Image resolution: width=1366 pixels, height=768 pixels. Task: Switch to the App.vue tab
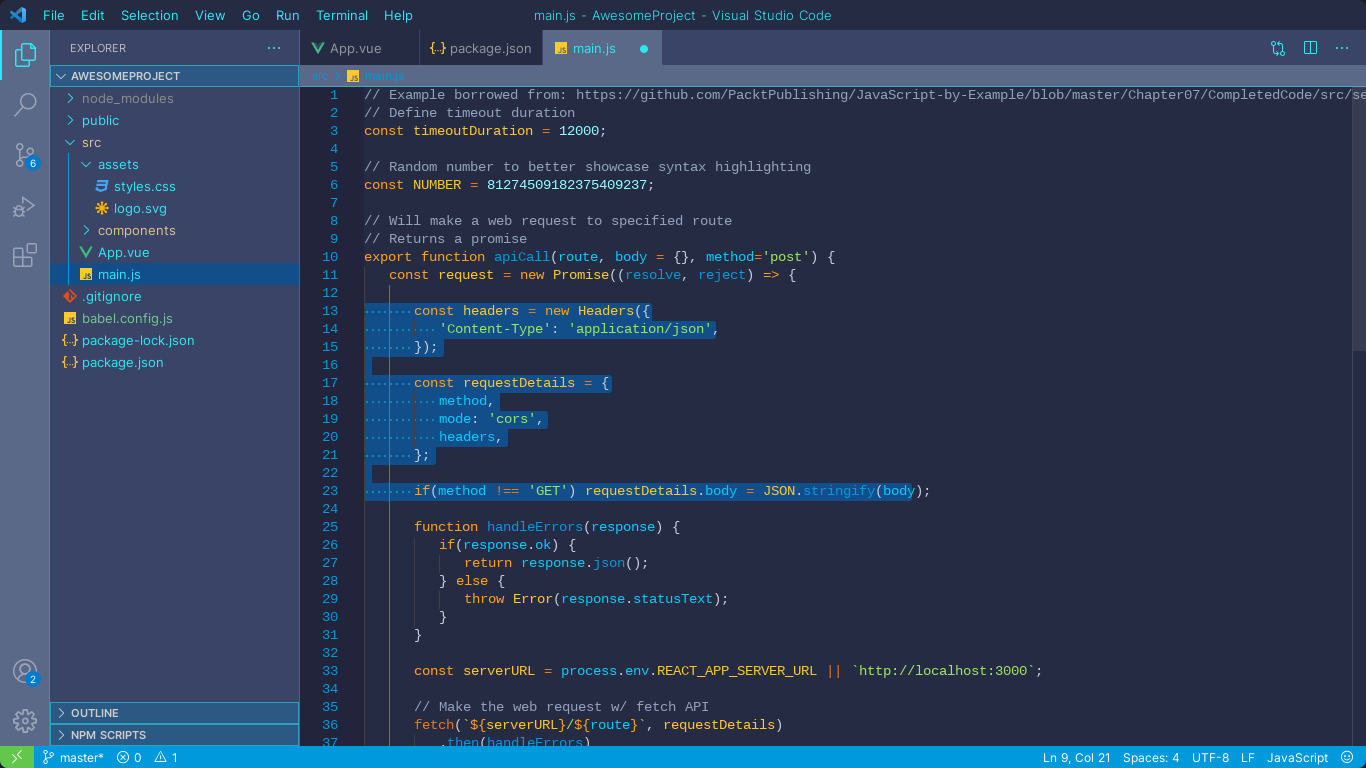click(360, 48)
